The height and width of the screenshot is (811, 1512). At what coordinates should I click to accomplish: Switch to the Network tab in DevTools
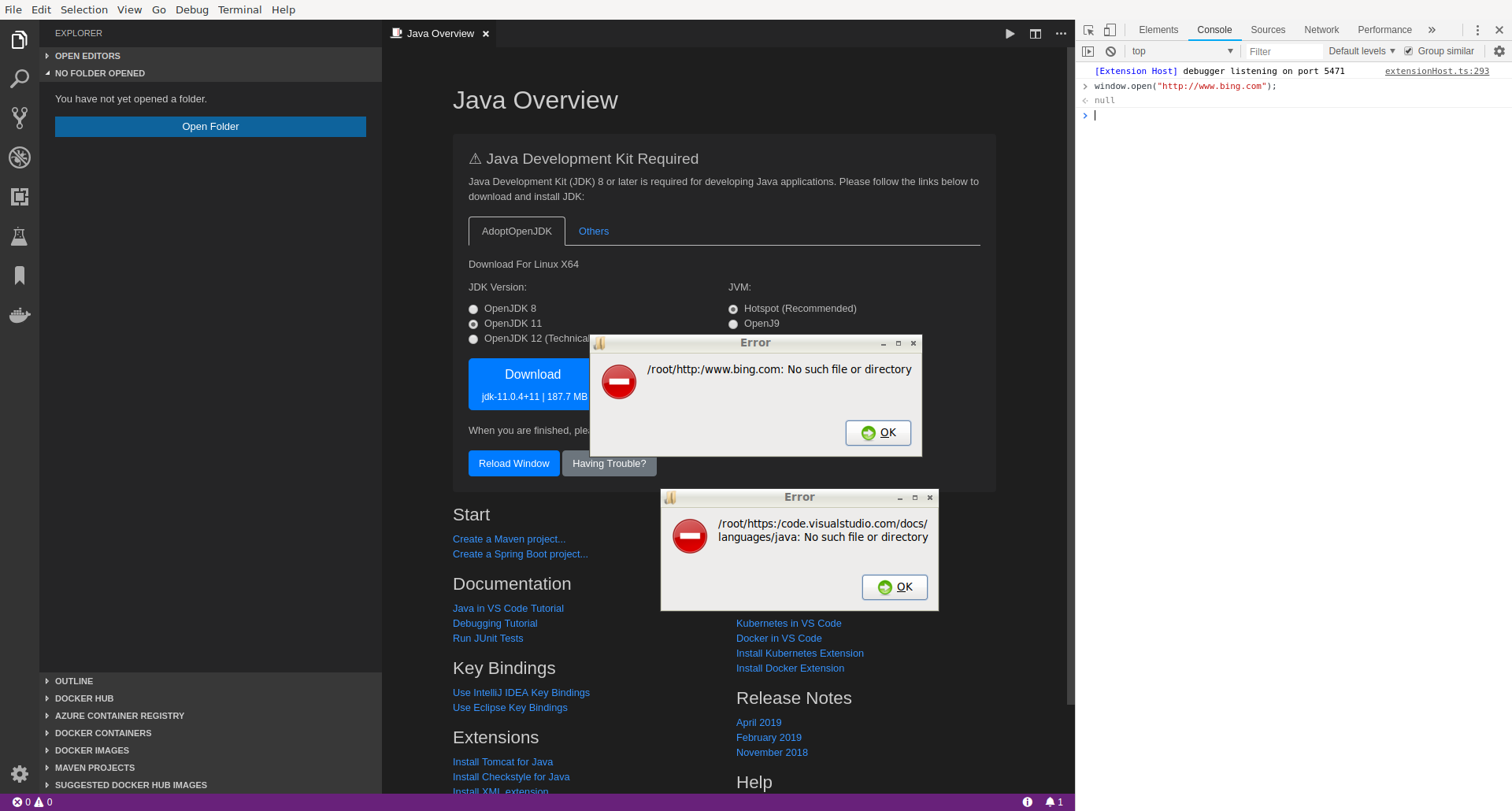1321,30
